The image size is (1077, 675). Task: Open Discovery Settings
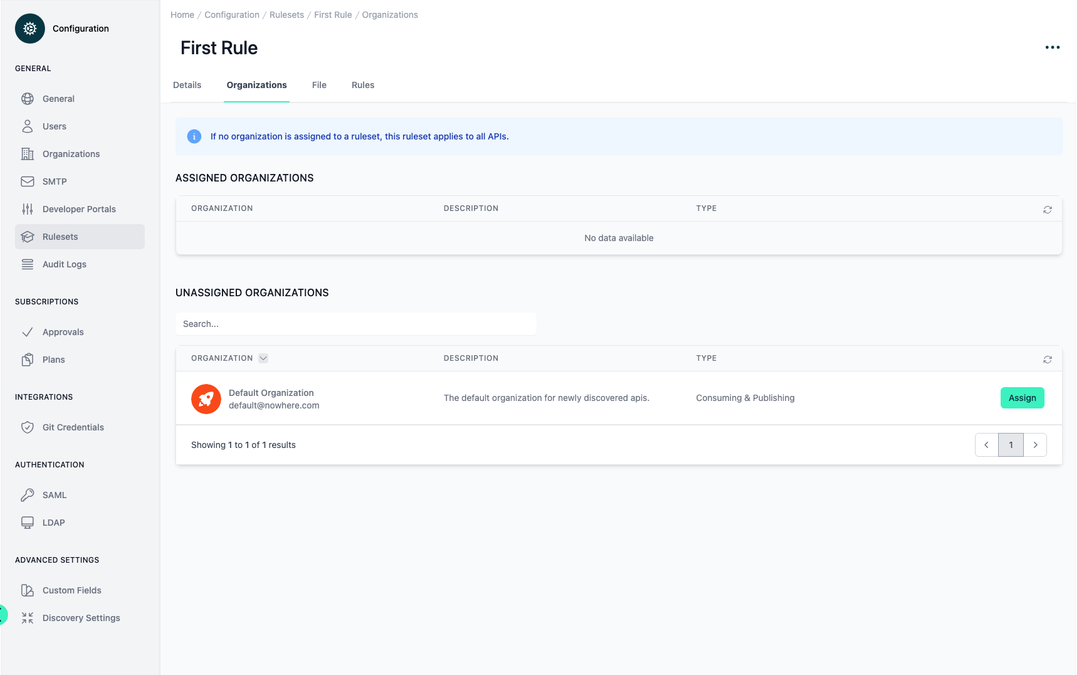click(80, 617)
